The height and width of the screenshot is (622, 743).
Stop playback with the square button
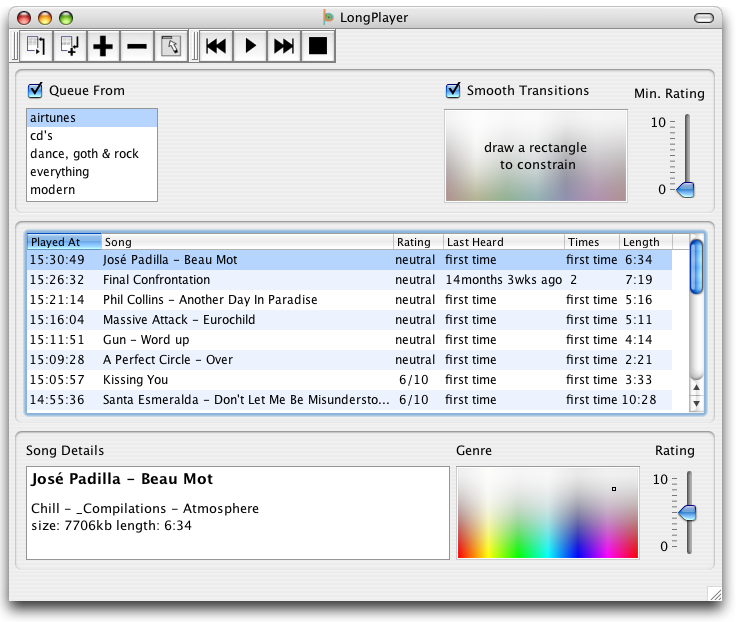tap(317, 46)
